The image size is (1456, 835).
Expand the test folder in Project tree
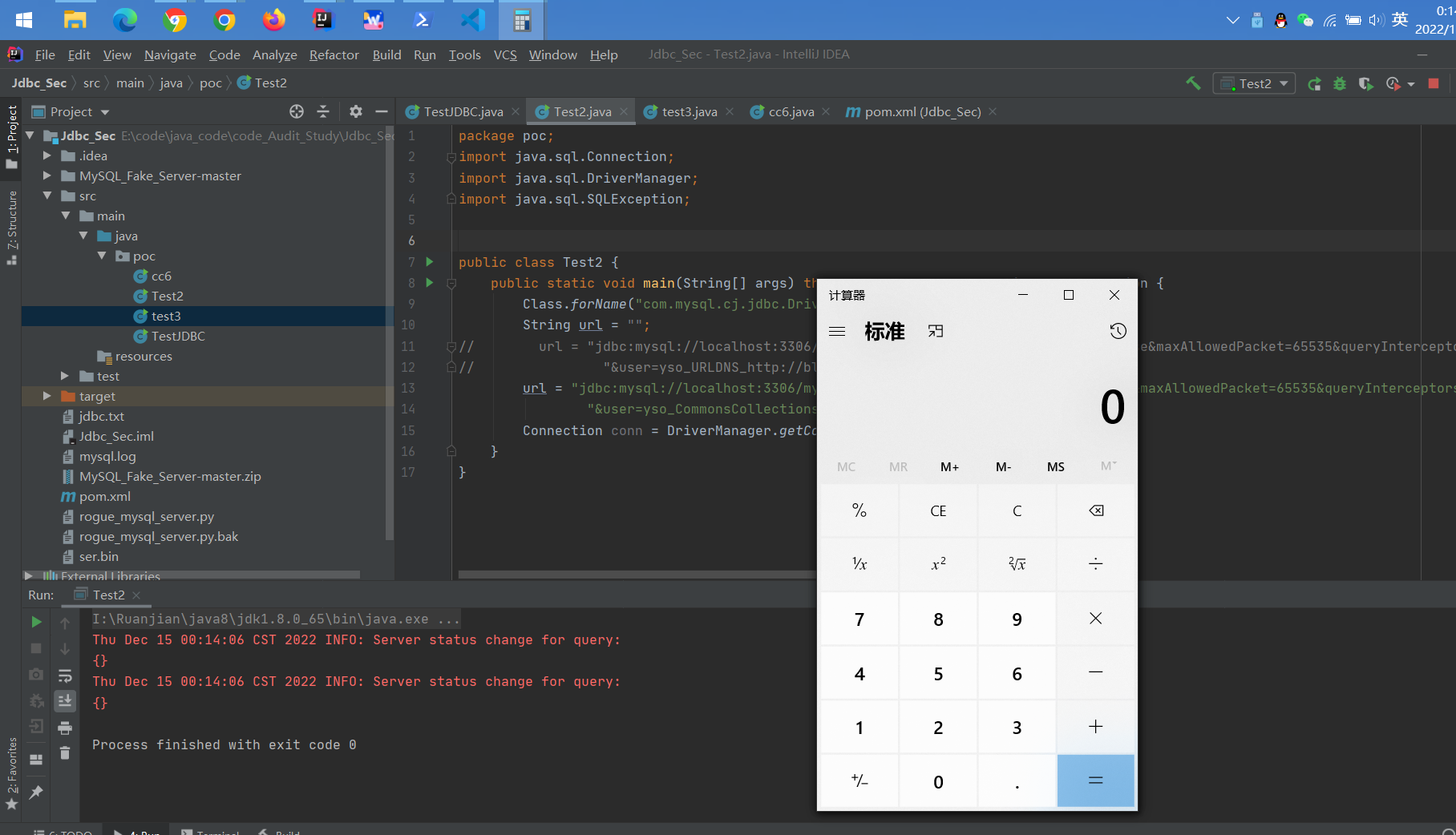tap(65, 376)
